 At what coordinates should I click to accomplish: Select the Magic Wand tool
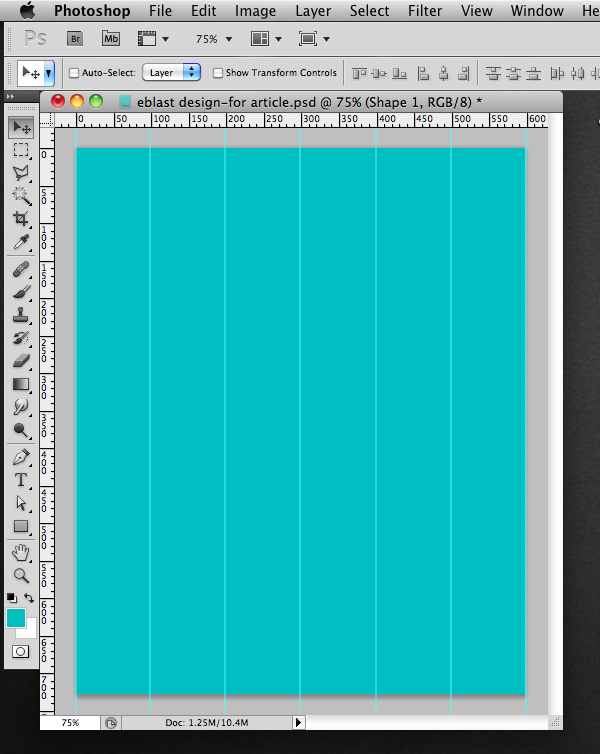20,196
